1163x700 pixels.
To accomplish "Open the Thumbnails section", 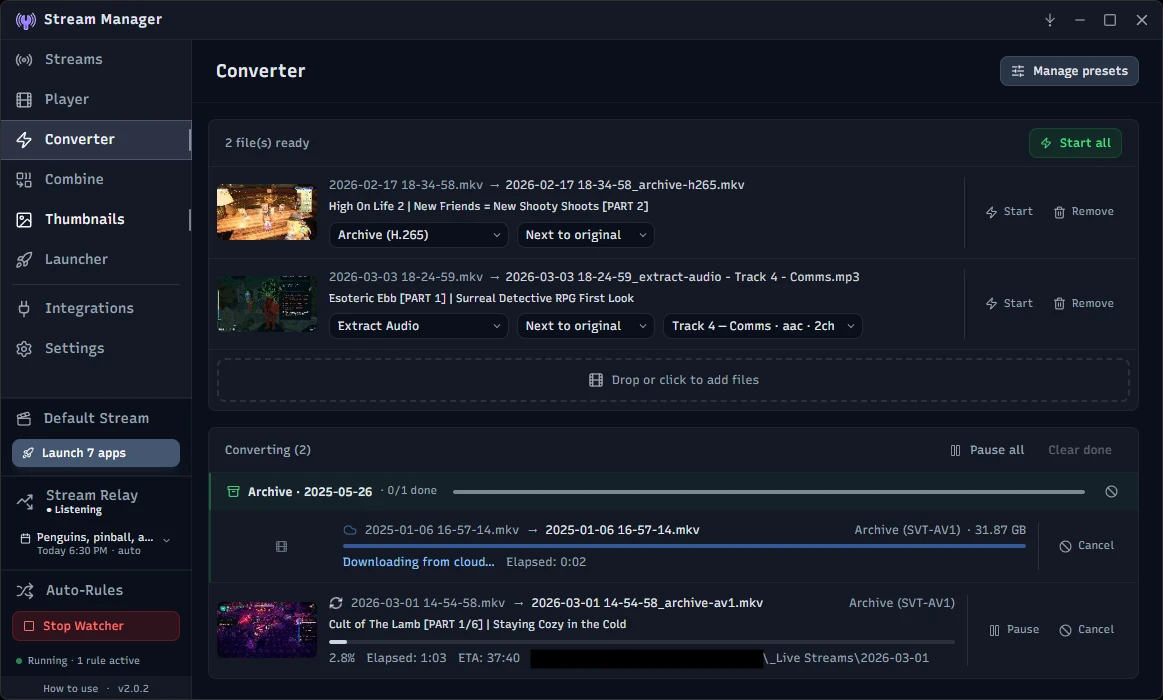I will click(96, 219).
